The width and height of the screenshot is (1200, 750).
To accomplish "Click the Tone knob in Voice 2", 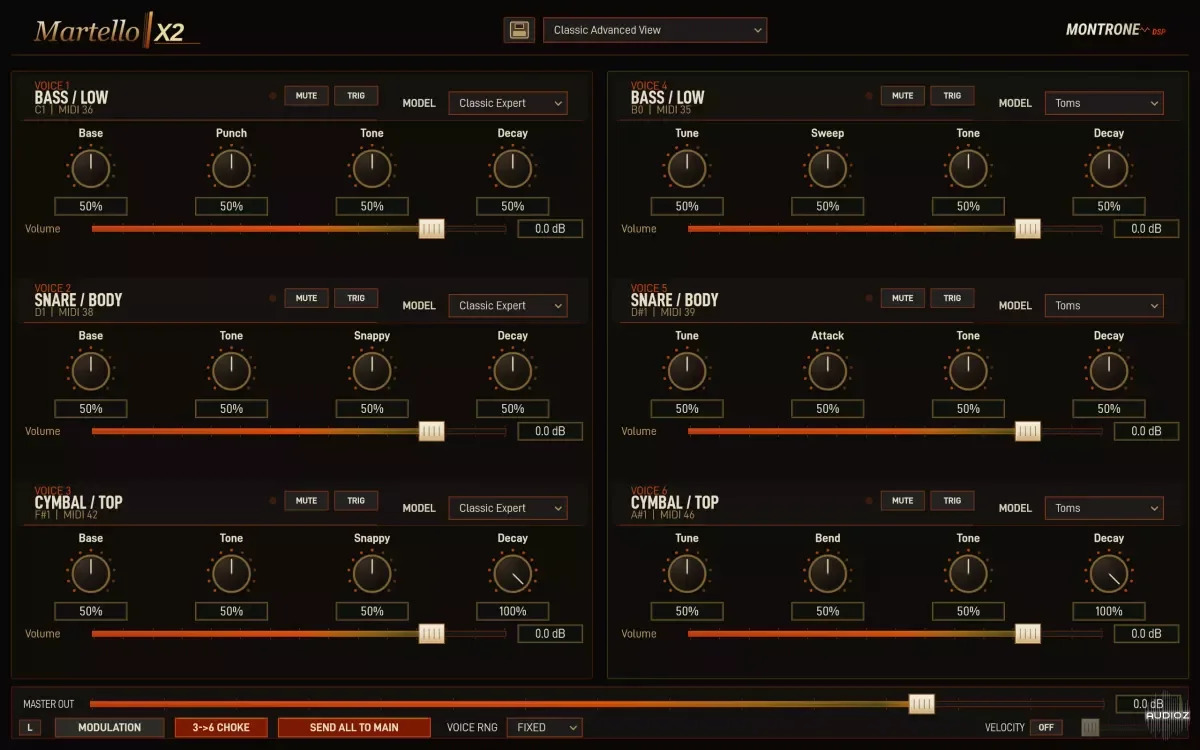I will (231, 372).
